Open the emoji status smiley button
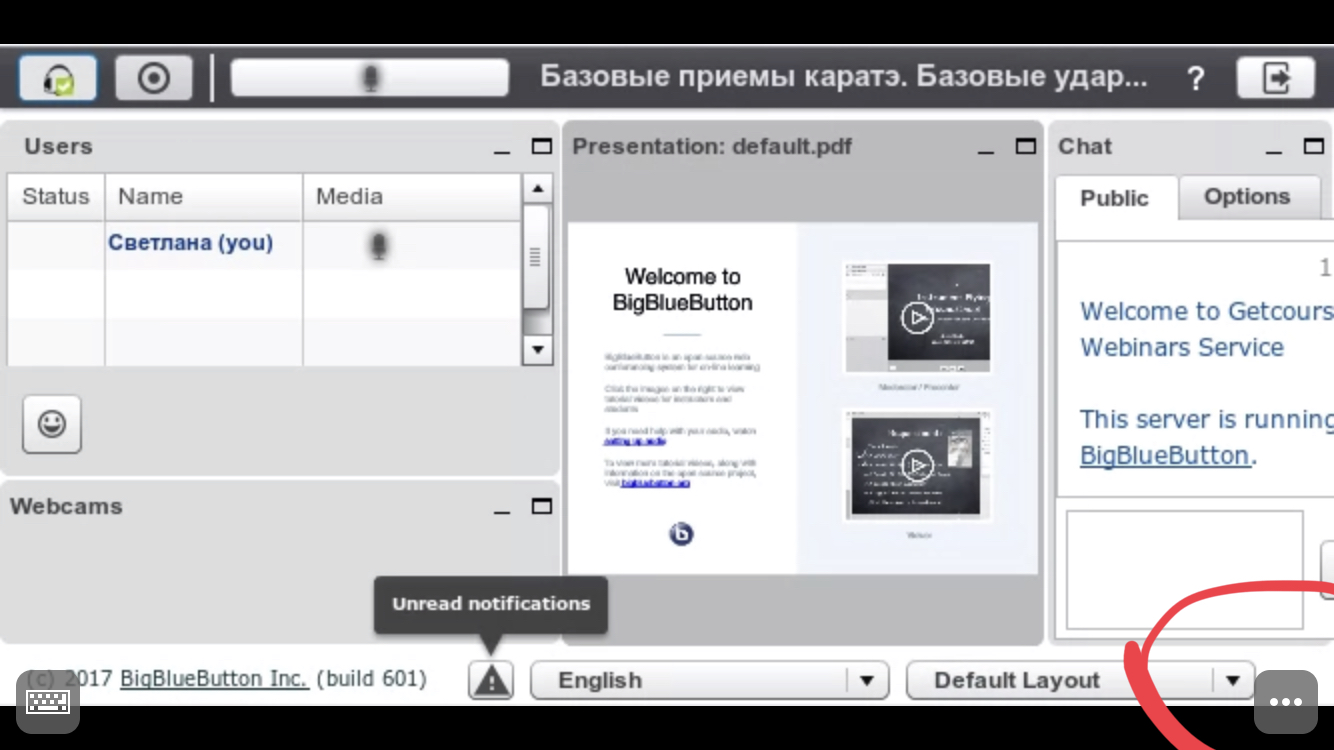 pyautogui.click(x=52, y=424)
